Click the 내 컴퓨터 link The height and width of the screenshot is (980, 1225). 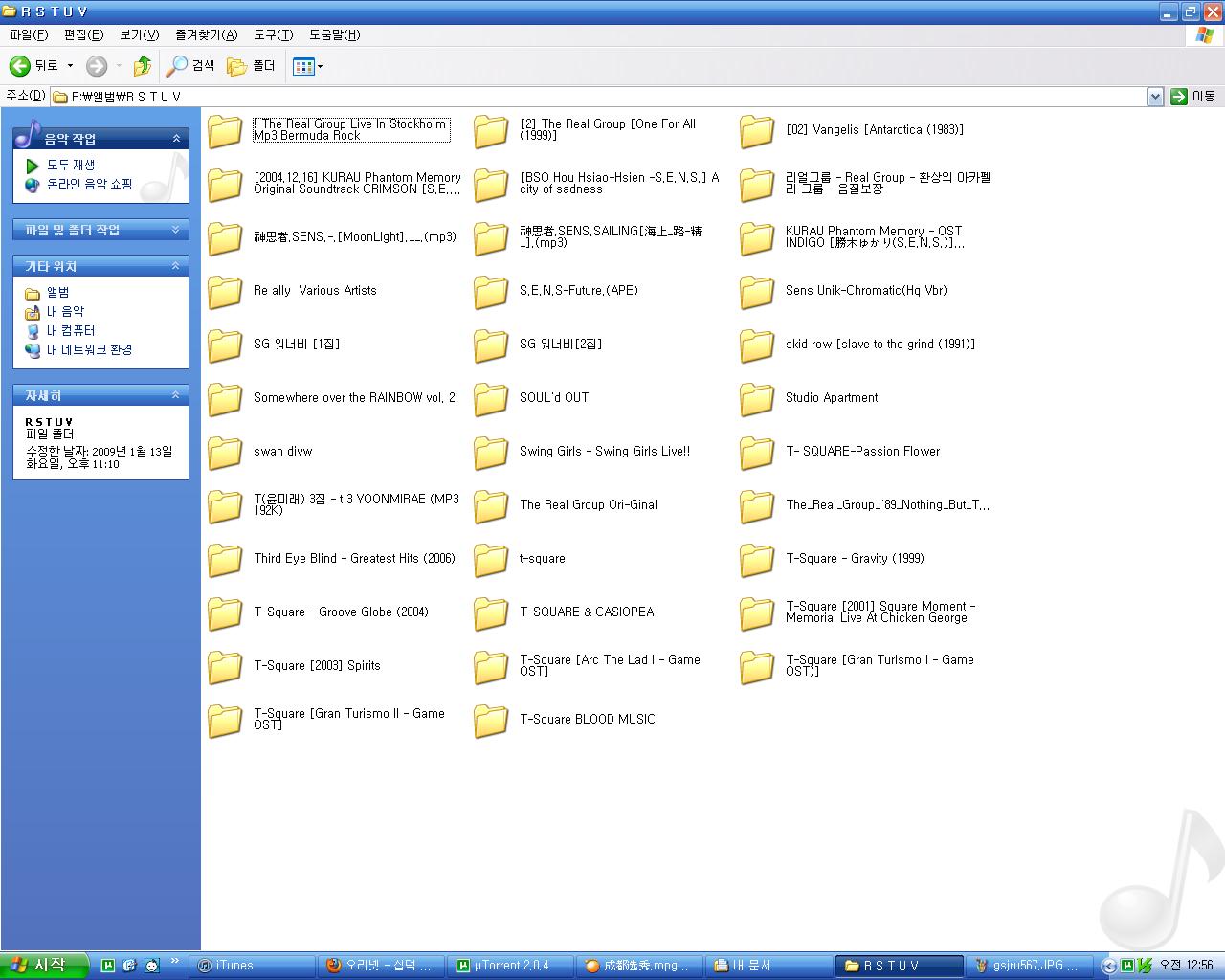pos(71,331)
